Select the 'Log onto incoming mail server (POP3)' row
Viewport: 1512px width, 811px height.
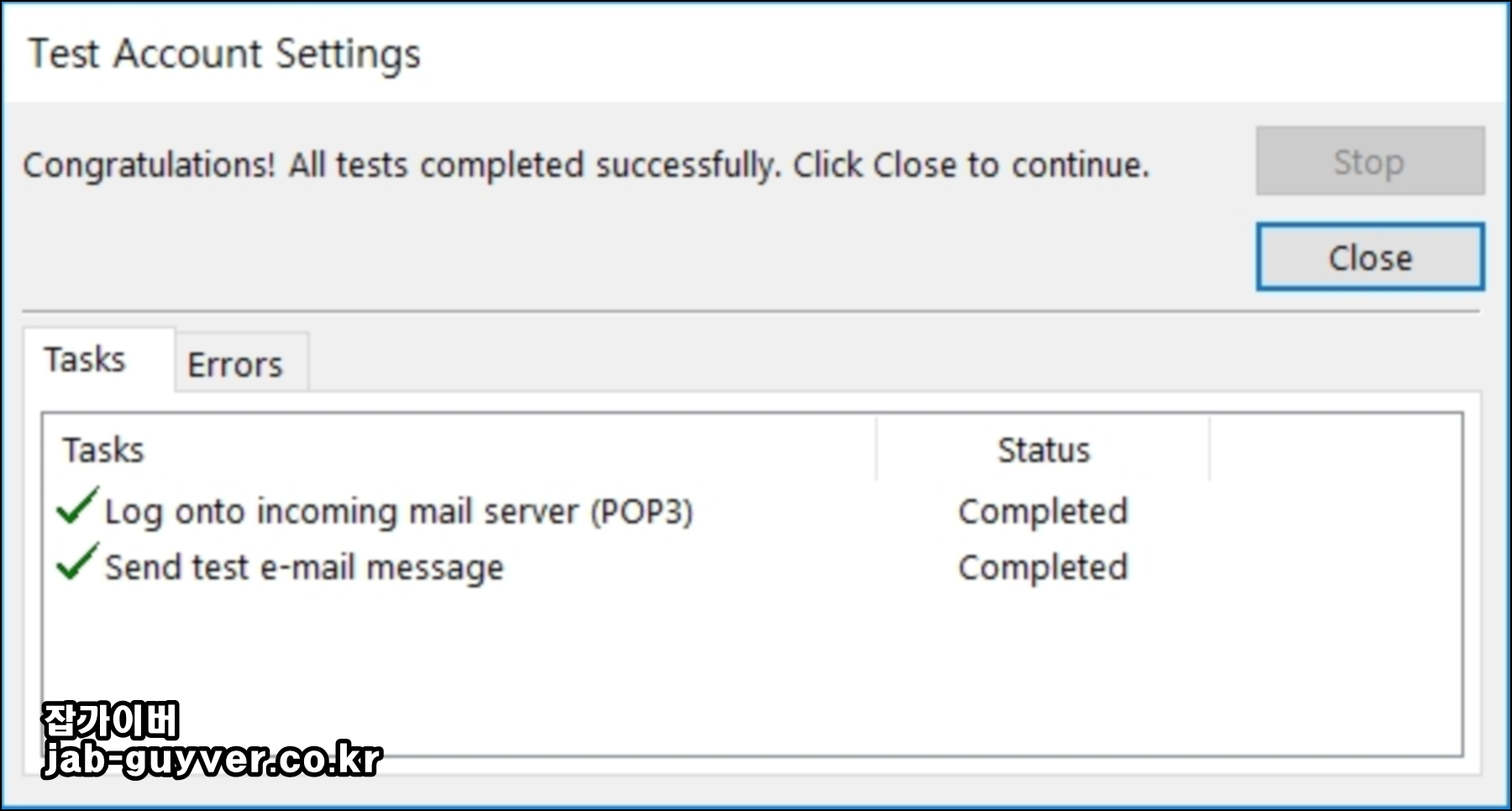[399, 510]
